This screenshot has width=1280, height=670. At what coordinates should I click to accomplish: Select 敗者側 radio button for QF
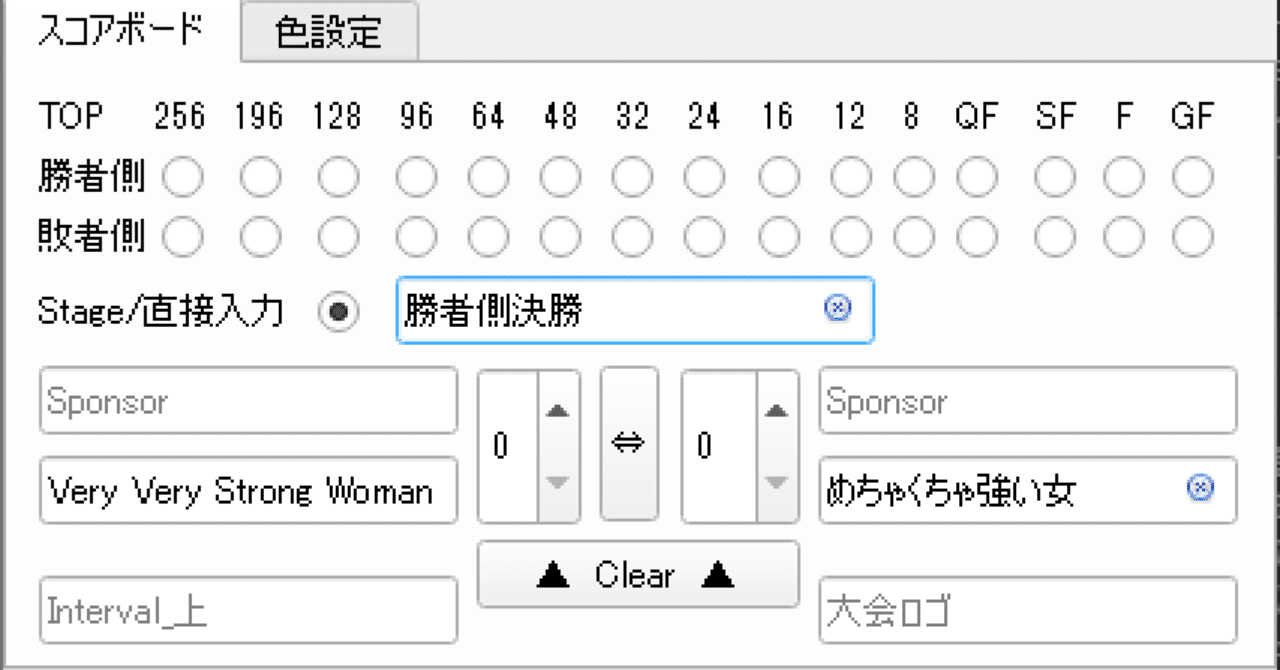click(977, 237)
